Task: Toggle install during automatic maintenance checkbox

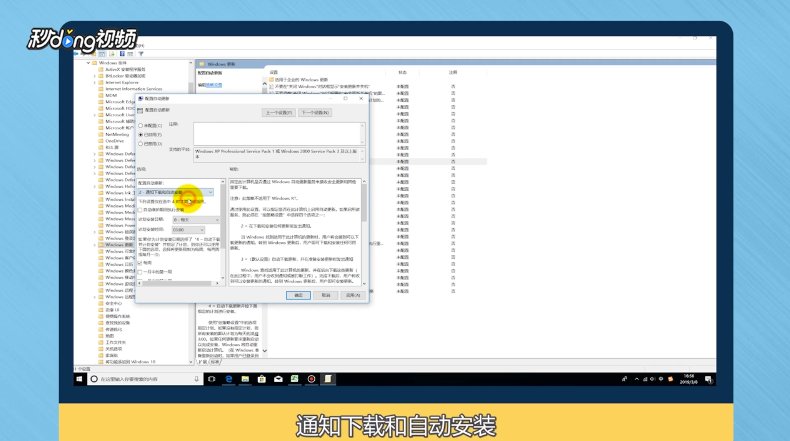Action: [x=140, y=210]
